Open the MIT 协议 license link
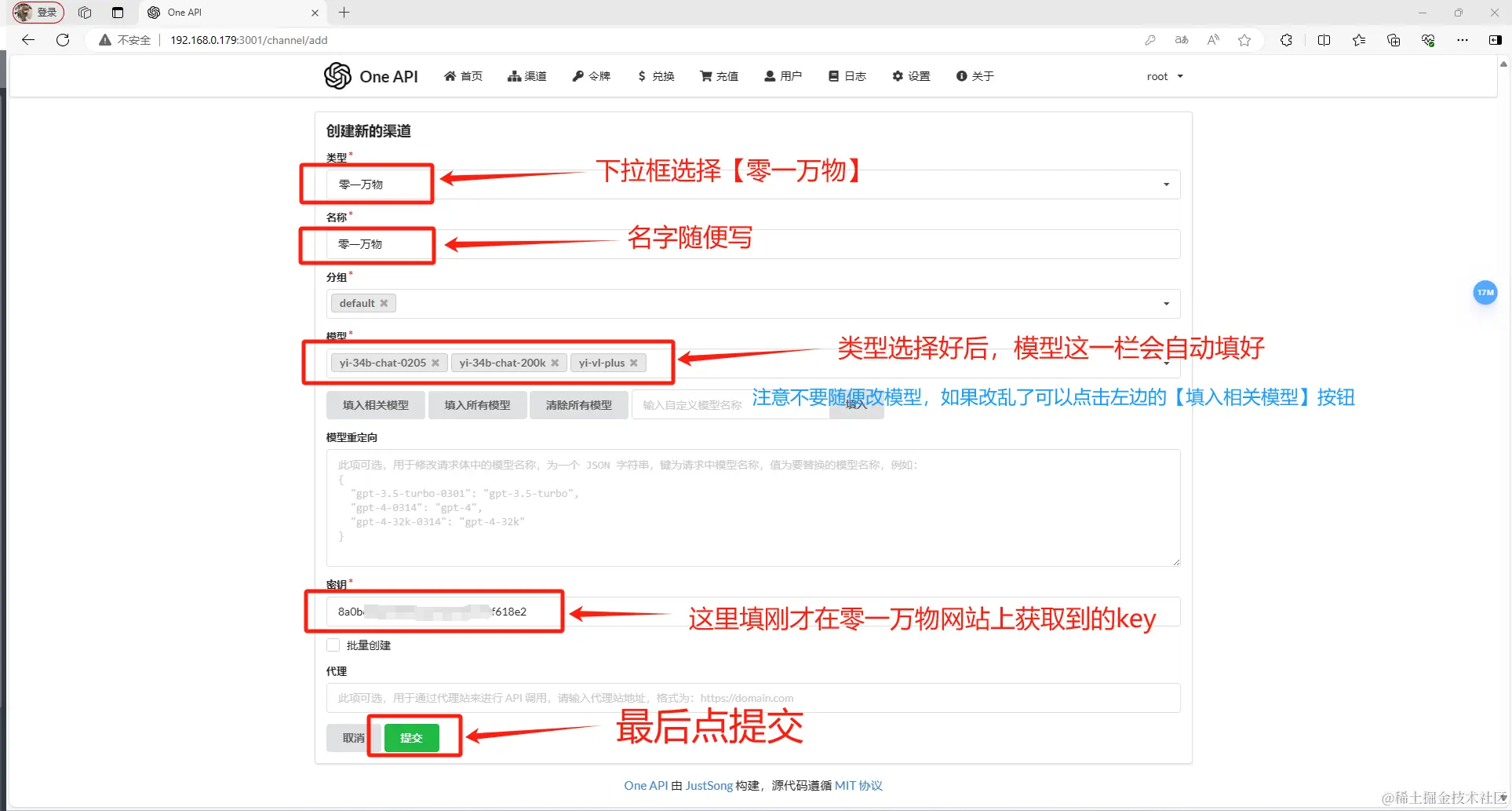The image size is (1512, 811). (x=858, y=785)
